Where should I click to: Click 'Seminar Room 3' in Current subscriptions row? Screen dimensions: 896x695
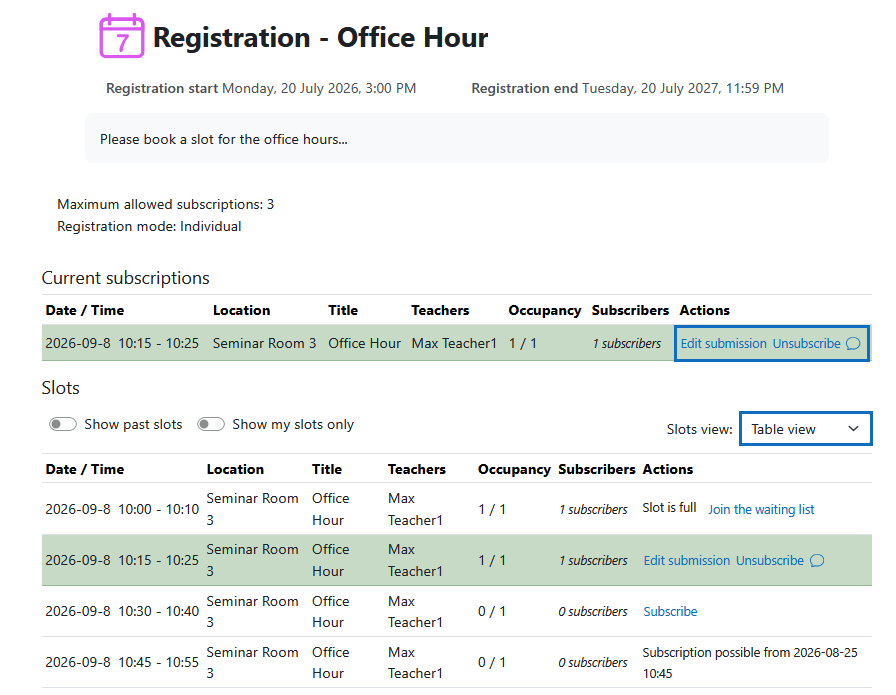265,343
